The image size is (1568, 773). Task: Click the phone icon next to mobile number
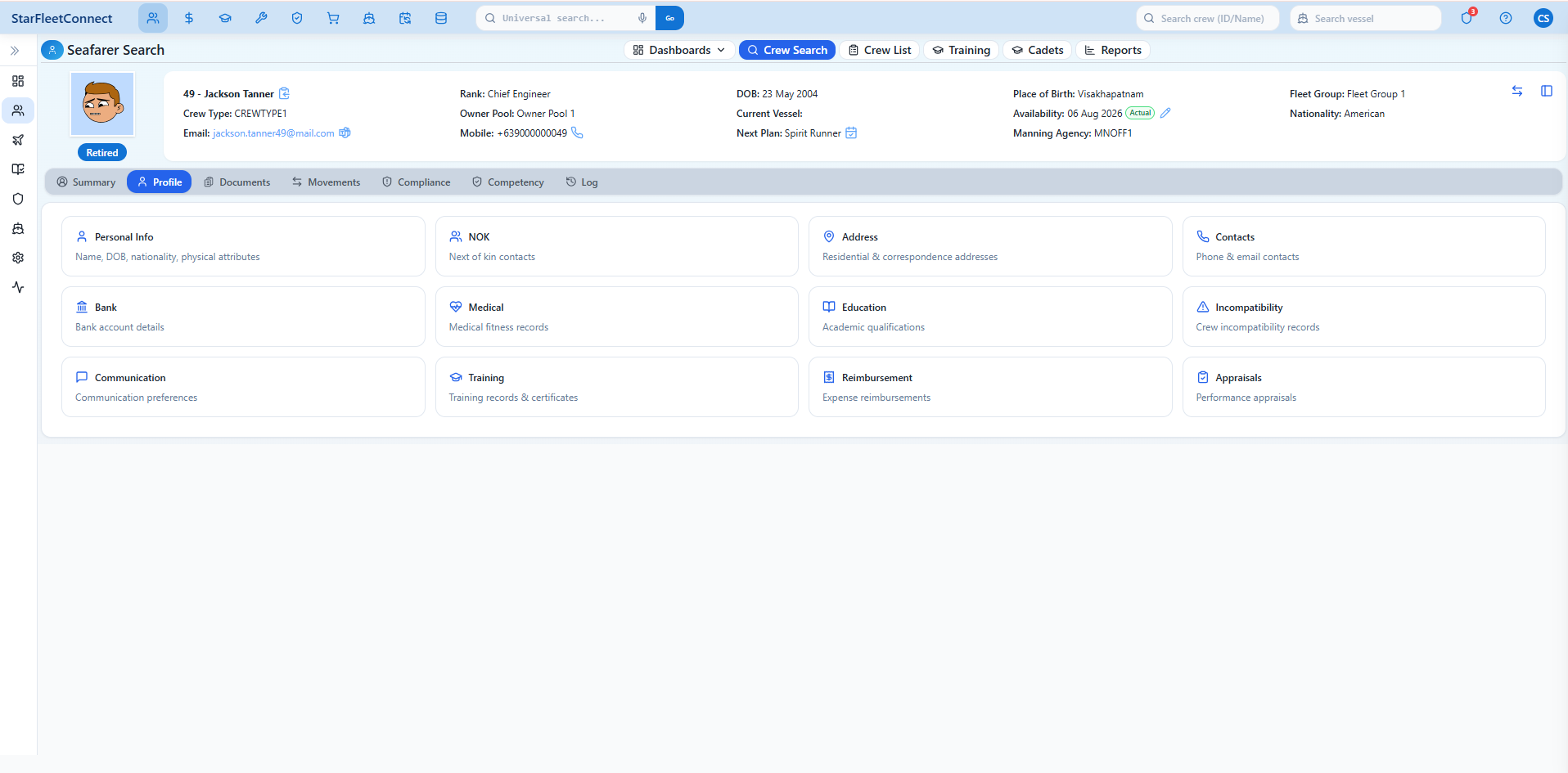(x=577, y=133)
